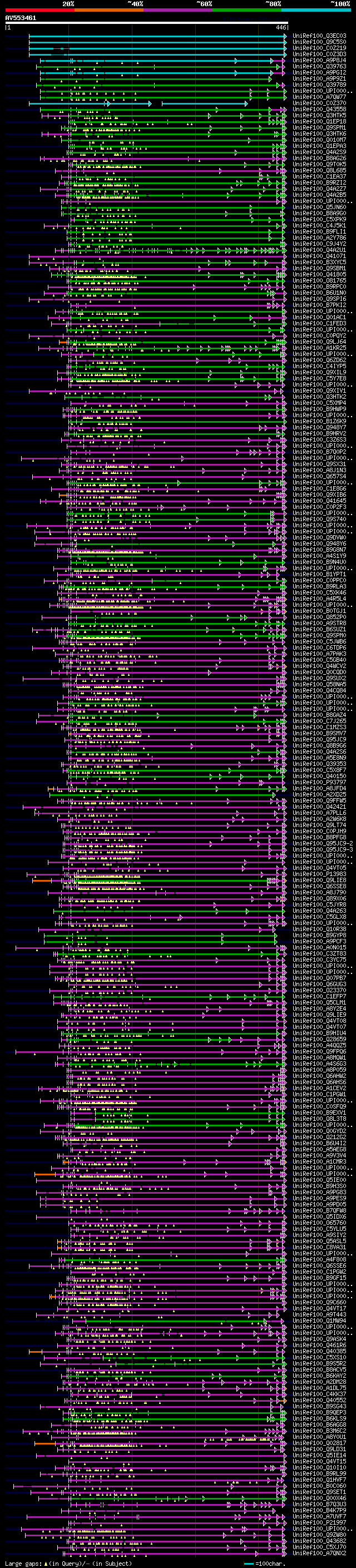The width and height of the screenshot is (356, 1568).
Task: Select hit UniRef100_B6U1N0
Action: pos(319,293)
